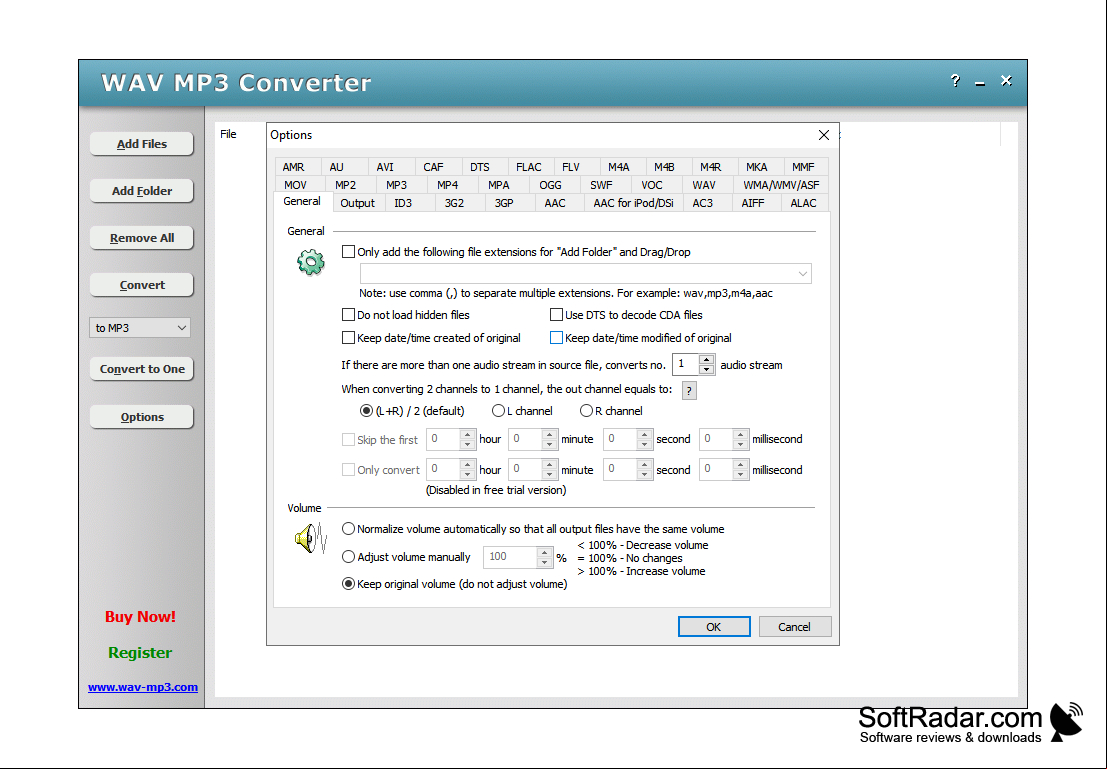This screenshot has width=1107, height=769.
Task: Open the MP3 tab
Action: pyautogui.click(x=396, y=185)
